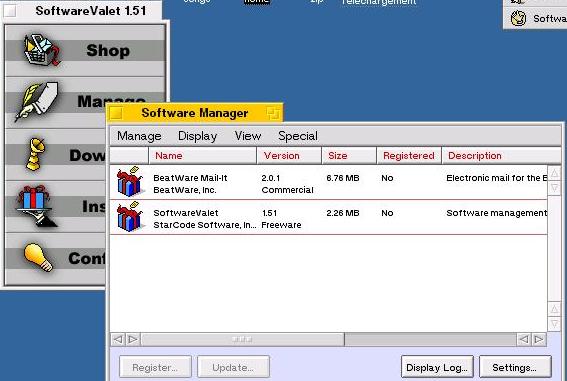Click the greyed Update... button
The image size is (567, 381).
(x=233, y=367)
